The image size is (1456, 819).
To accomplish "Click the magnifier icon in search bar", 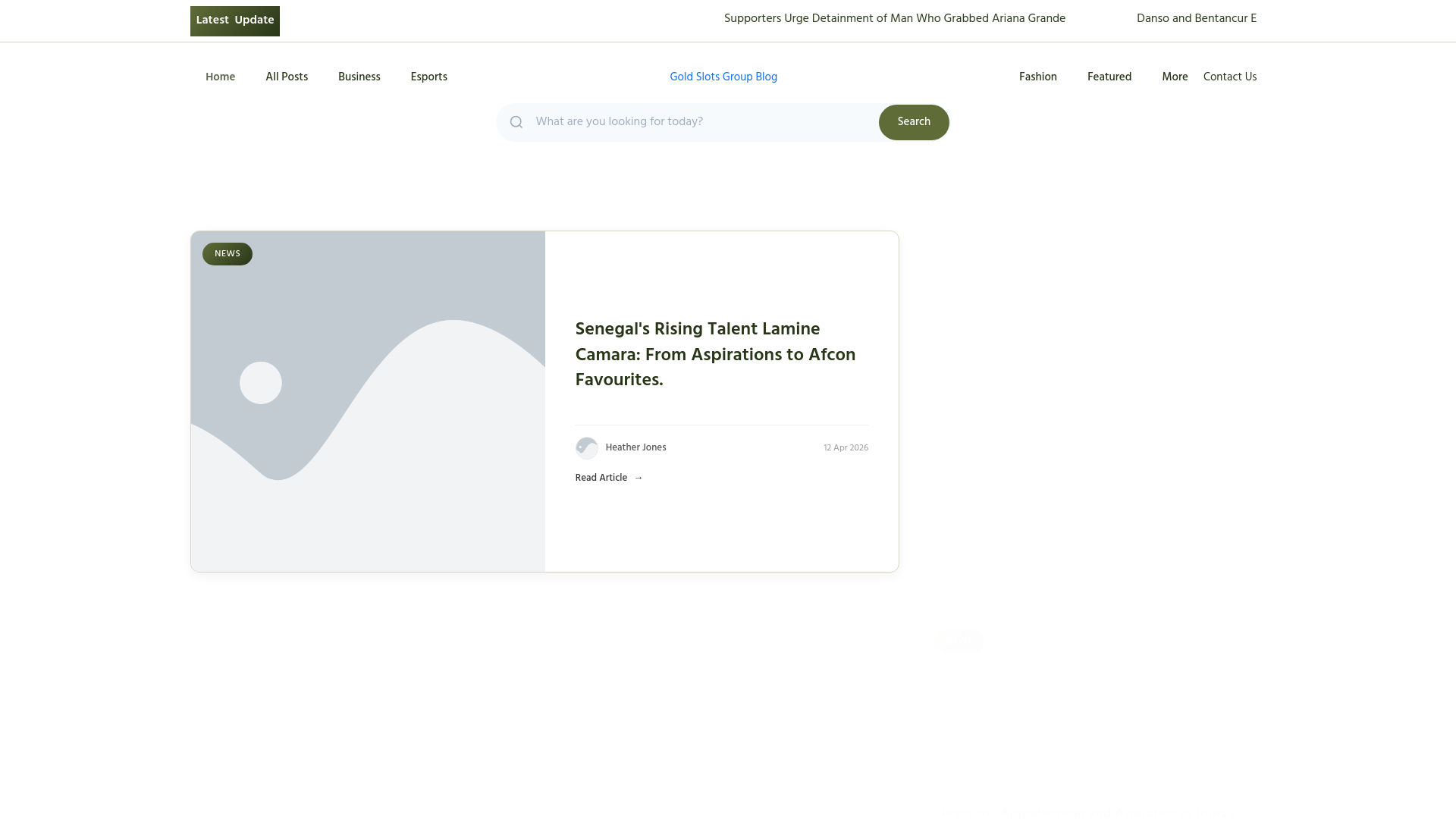I will [516, 122].
